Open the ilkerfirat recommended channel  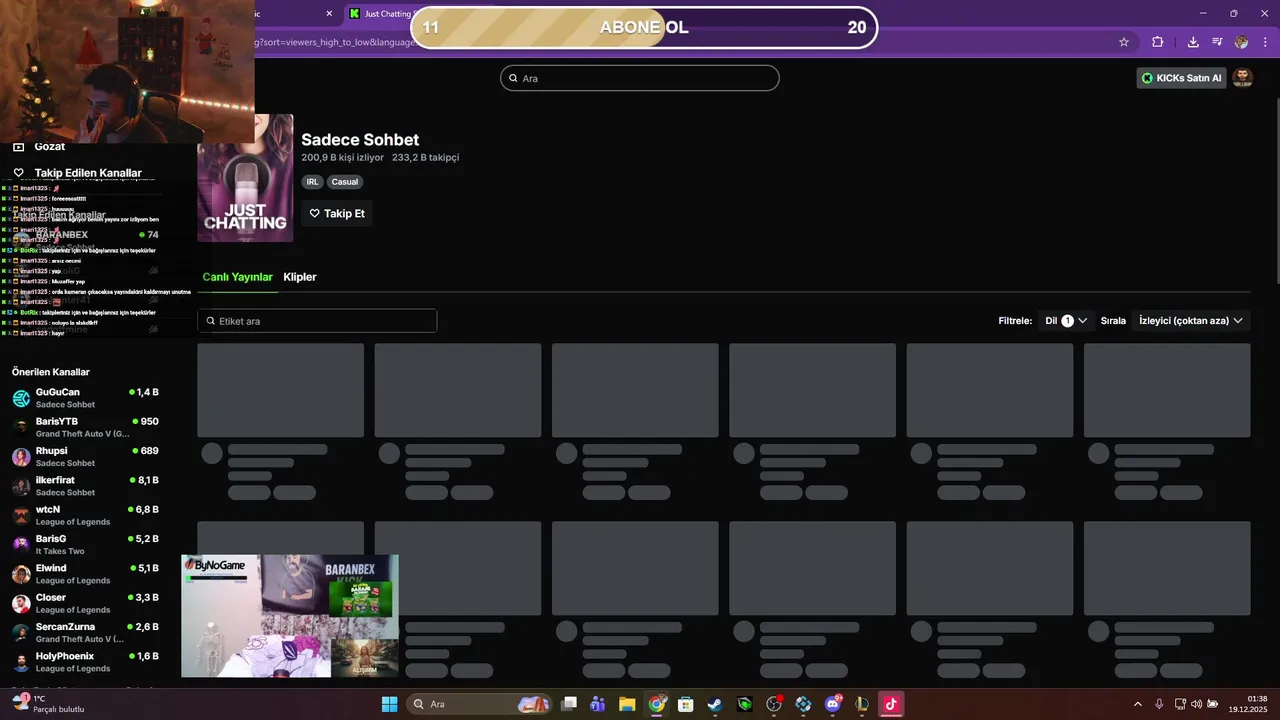pos(85,486)
